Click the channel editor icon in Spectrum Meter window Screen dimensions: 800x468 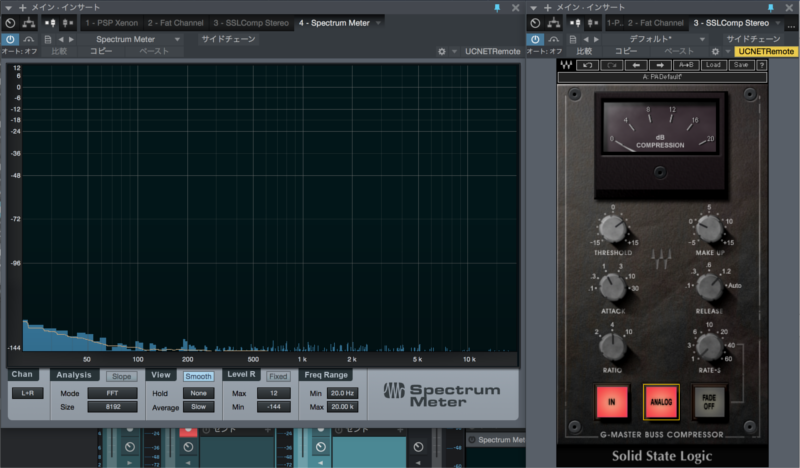click(10, 23)
